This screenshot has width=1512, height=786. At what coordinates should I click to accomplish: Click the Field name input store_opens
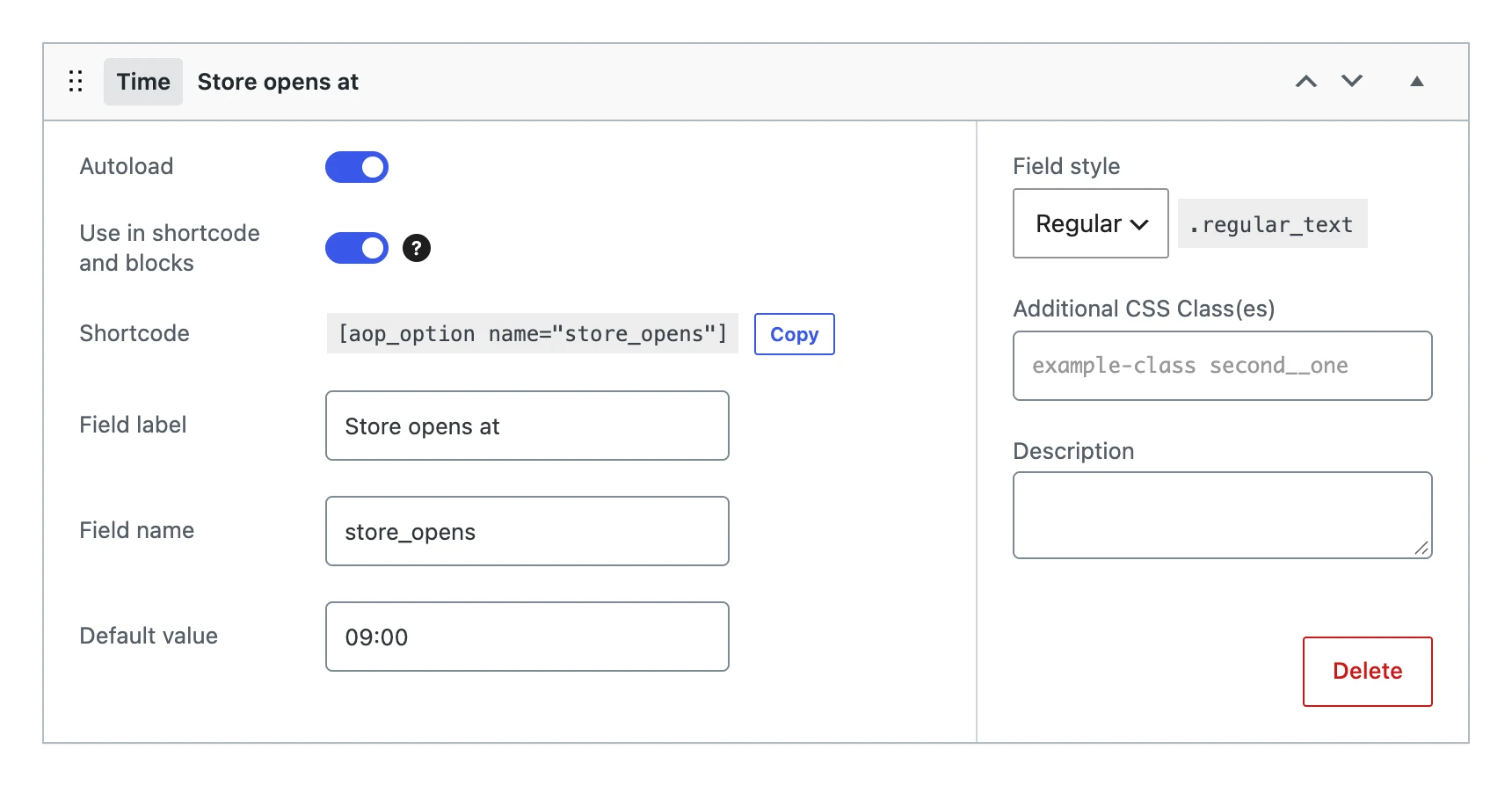527,531
